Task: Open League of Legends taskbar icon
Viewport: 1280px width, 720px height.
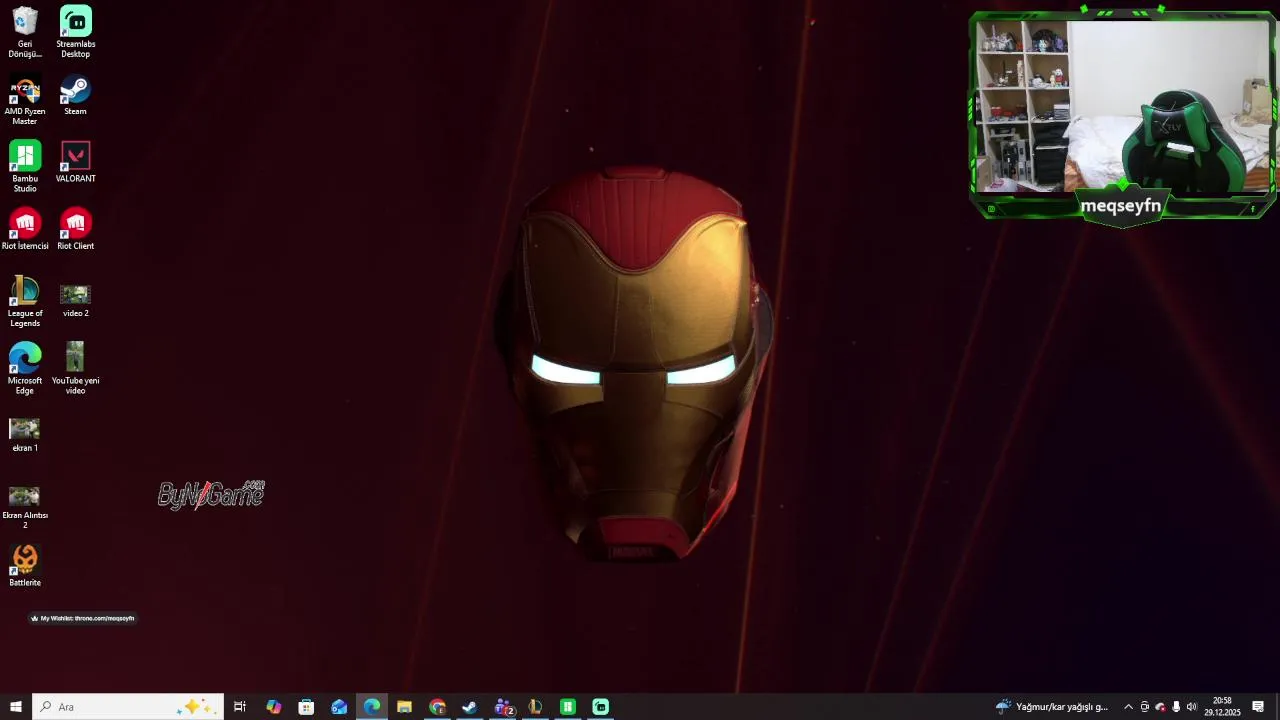Action: pos(535,707)
